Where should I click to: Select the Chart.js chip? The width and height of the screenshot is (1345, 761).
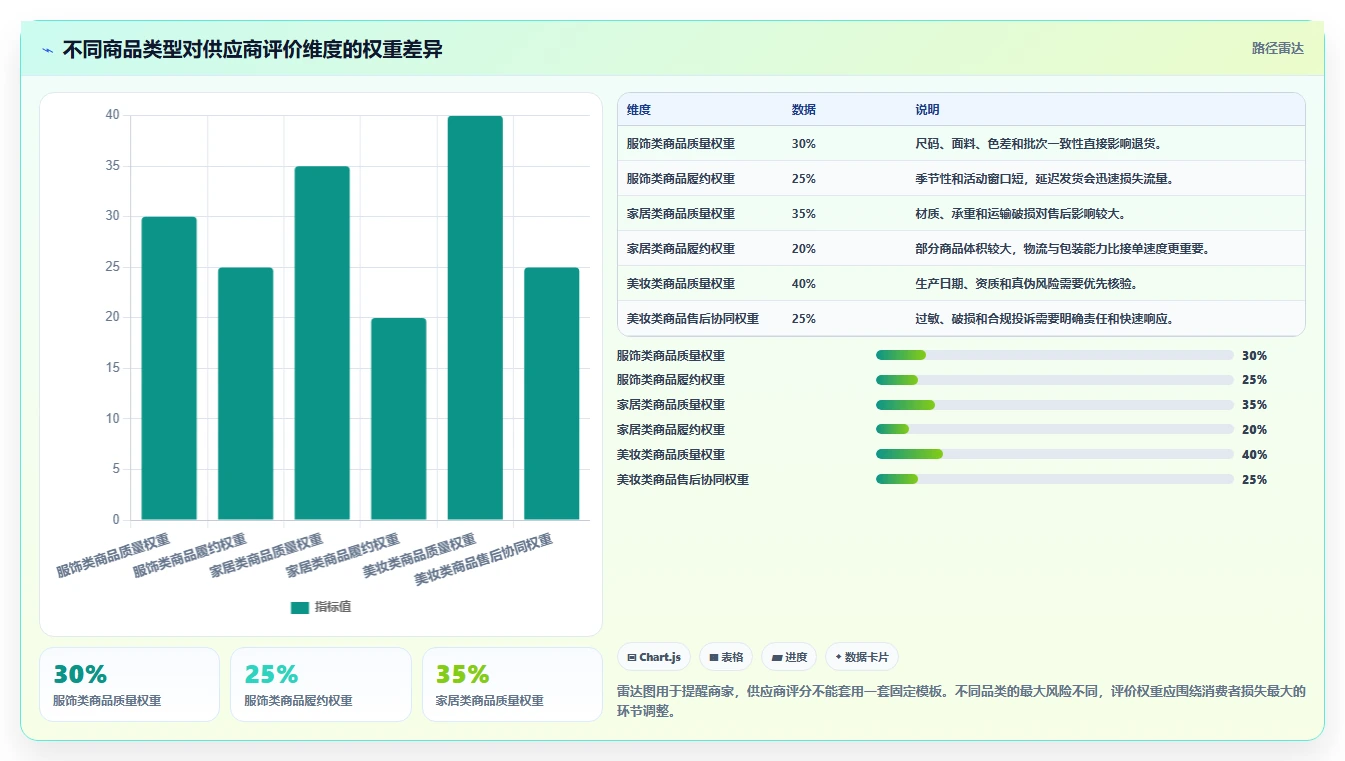(x=654, y=657)
